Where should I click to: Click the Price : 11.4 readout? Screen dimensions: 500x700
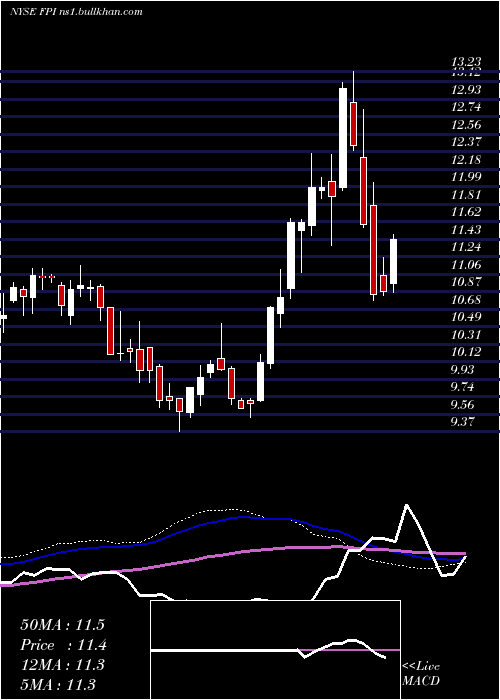[x=62, y=645]
